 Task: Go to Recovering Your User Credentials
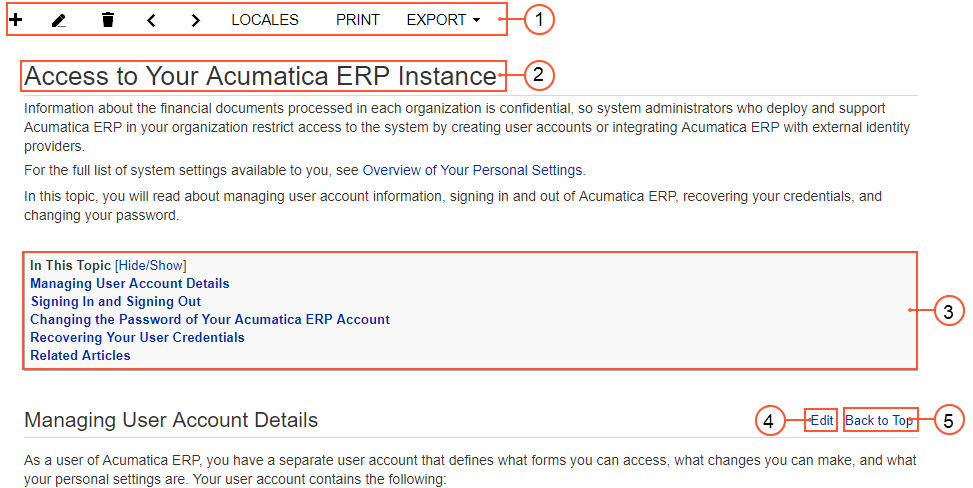137,338
